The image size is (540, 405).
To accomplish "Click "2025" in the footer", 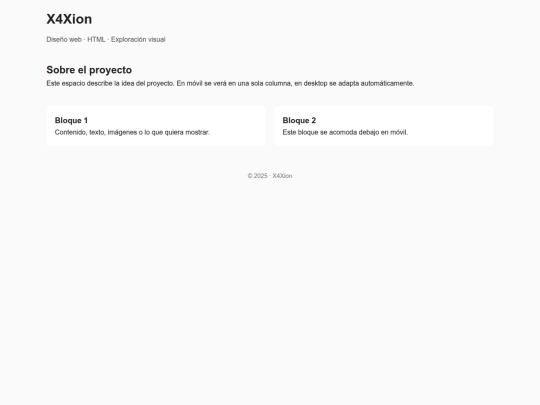I will click(261, 176).
